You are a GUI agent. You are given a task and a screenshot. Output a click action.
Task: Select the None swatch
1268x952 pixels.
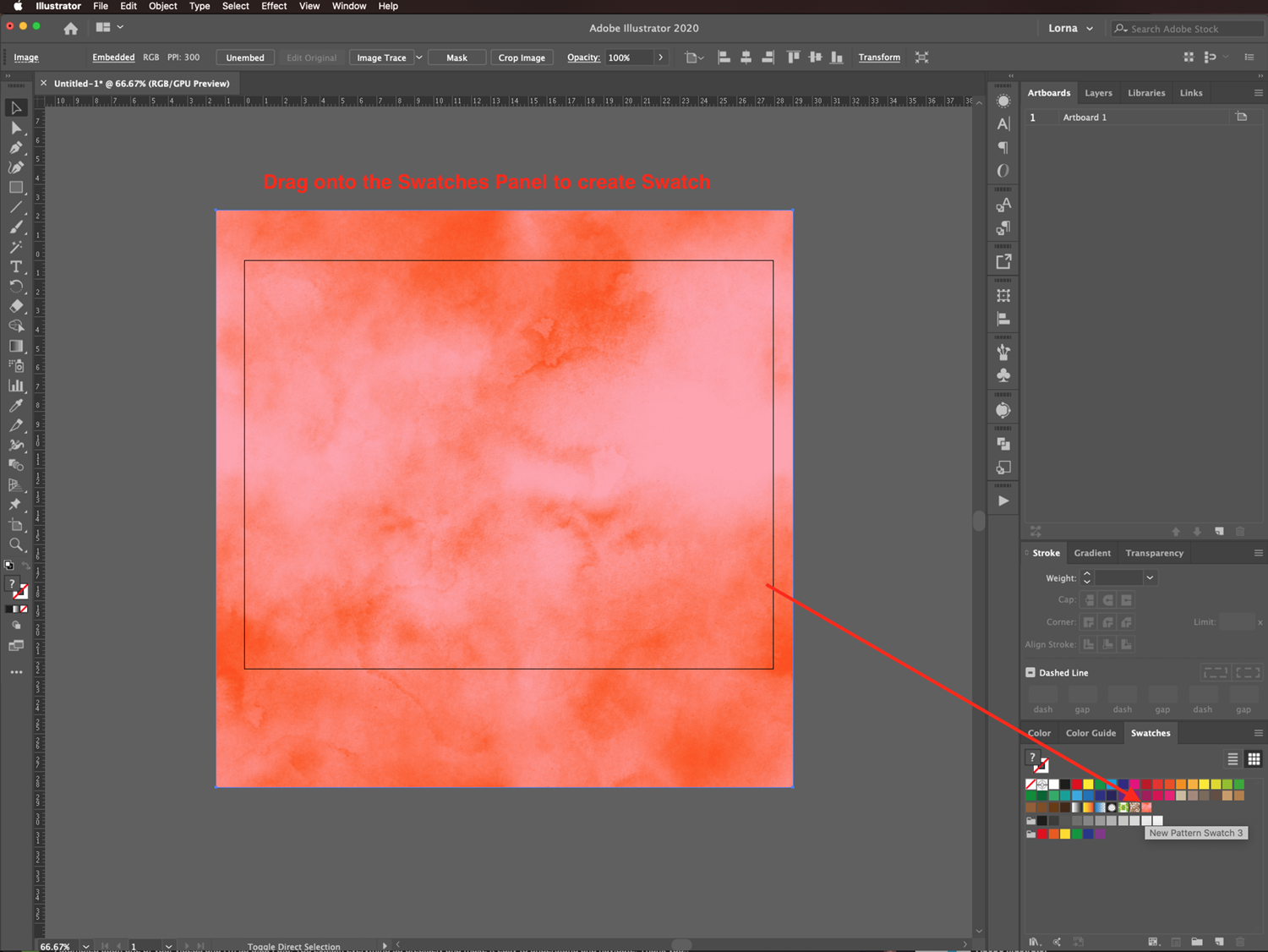tap(1030, 785)
